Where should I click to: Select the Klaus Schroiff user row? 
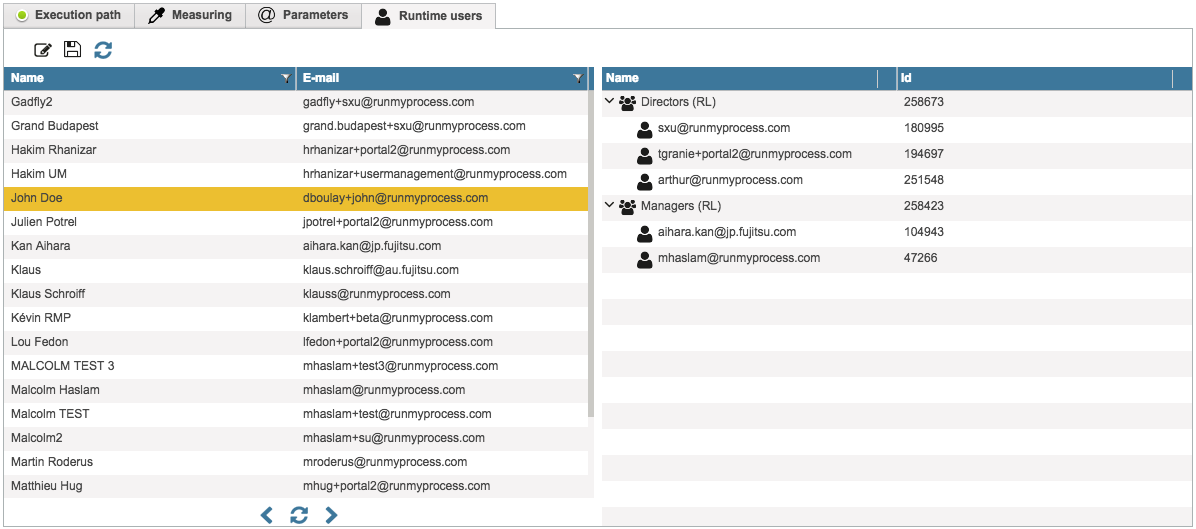click(296, 294)
